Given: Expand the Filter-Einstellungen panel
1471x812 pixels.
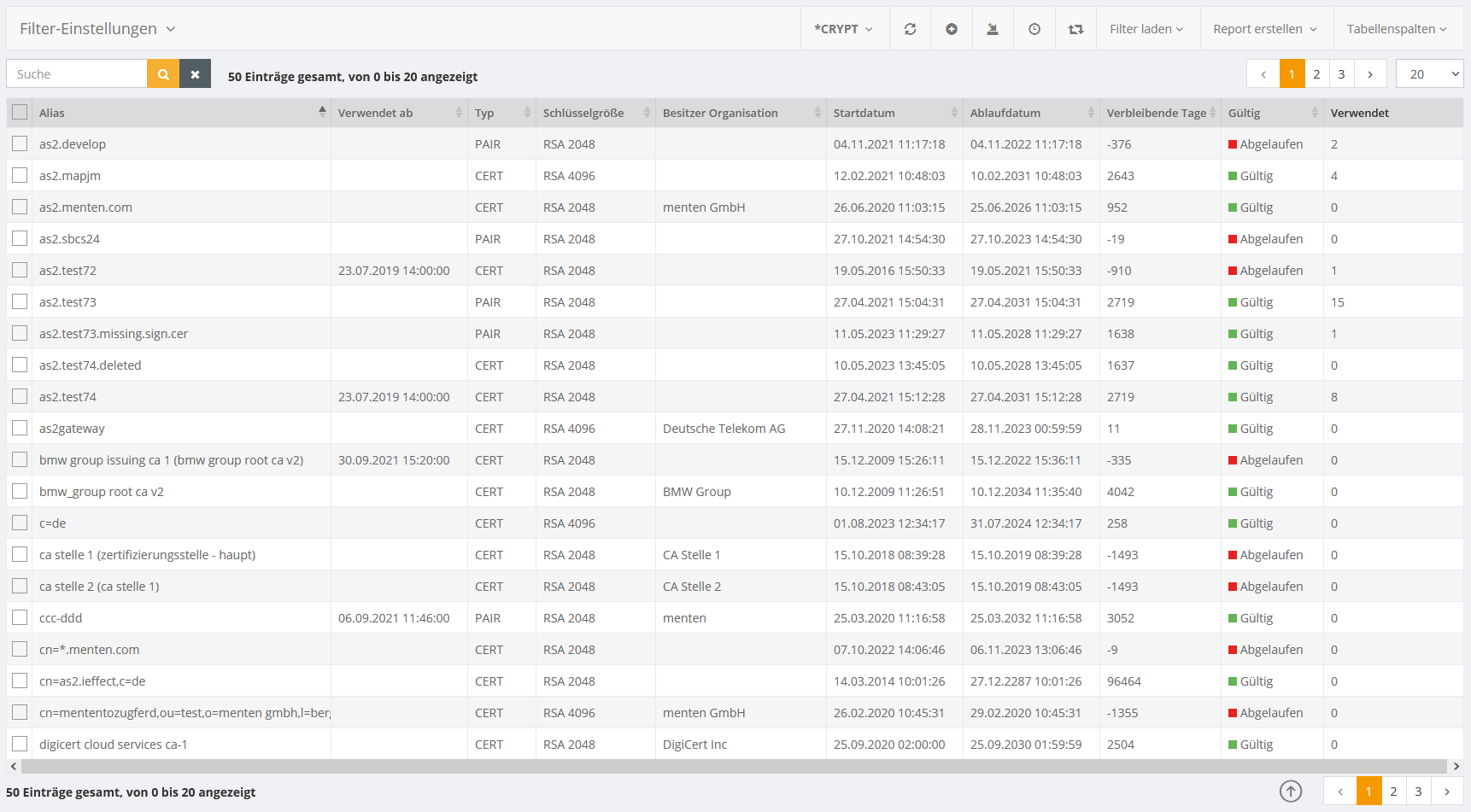Looking at the screenshot, I should (x=97, y=29).
